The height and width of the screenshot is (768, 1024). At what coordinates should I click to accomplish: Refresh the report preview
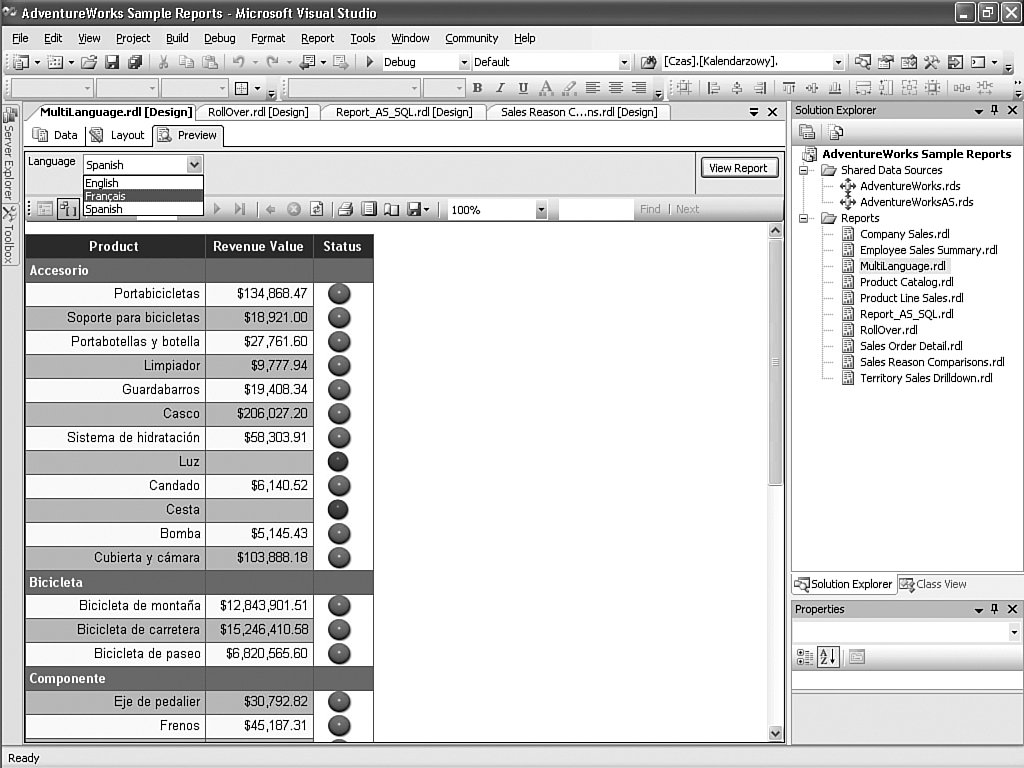tap(317, 209)
